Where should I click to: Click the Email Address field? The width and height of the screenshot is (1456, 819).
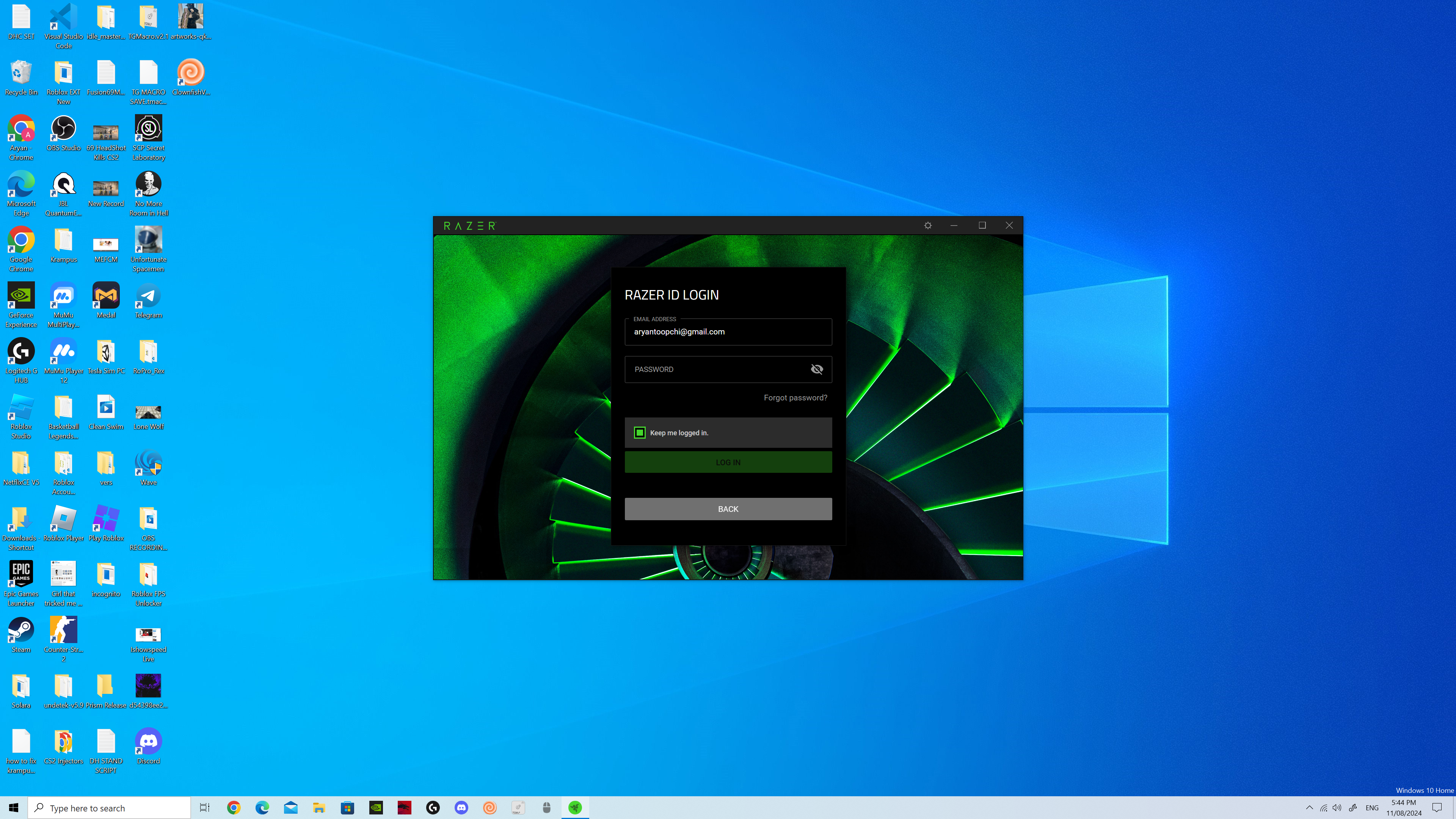coord(728,332)
